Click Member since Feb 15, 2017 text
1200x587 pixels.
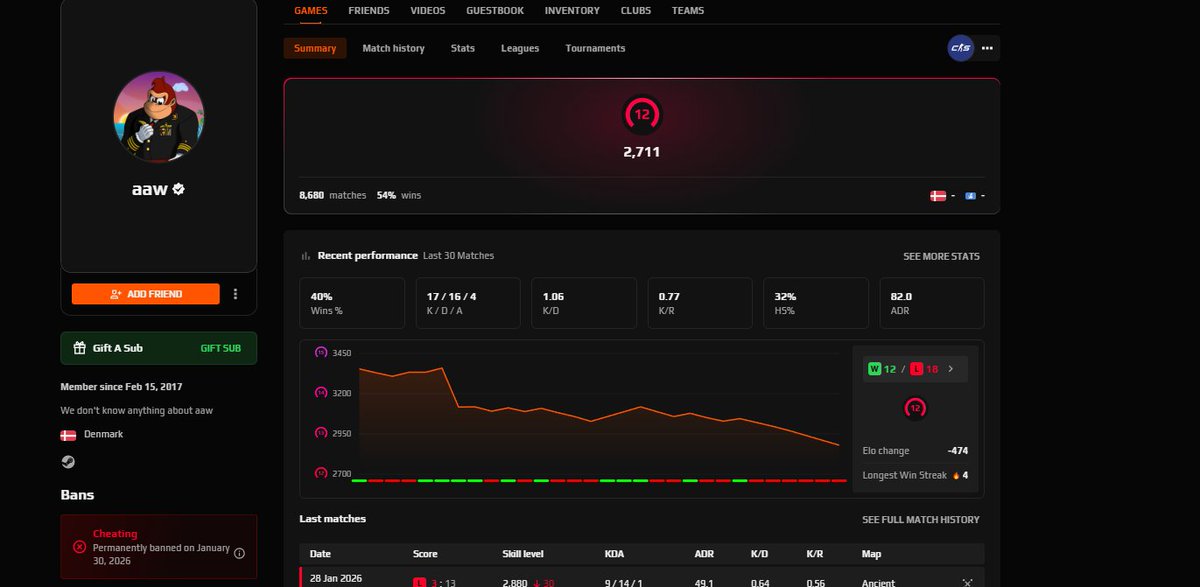tap(121, 386)
